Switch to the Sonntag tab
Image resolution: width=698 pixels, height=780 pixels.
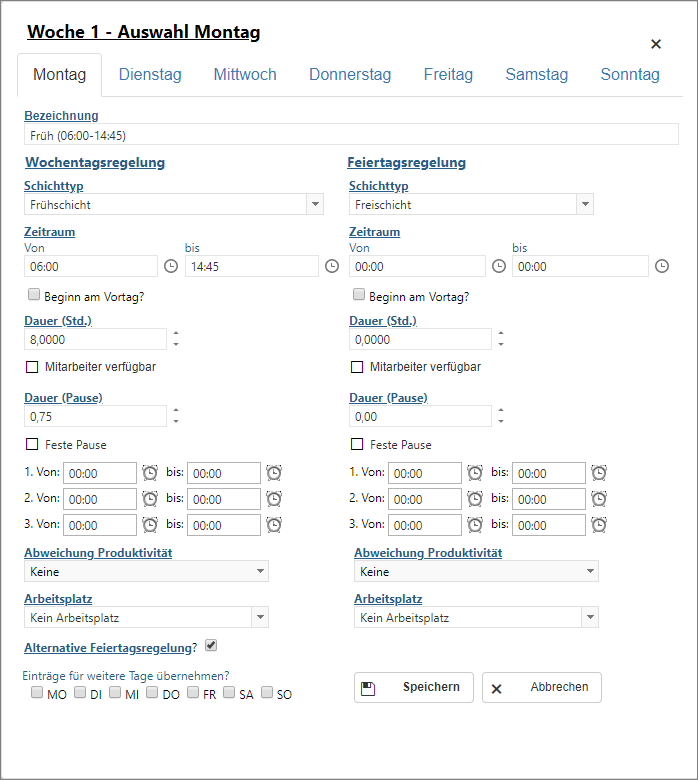630,75
